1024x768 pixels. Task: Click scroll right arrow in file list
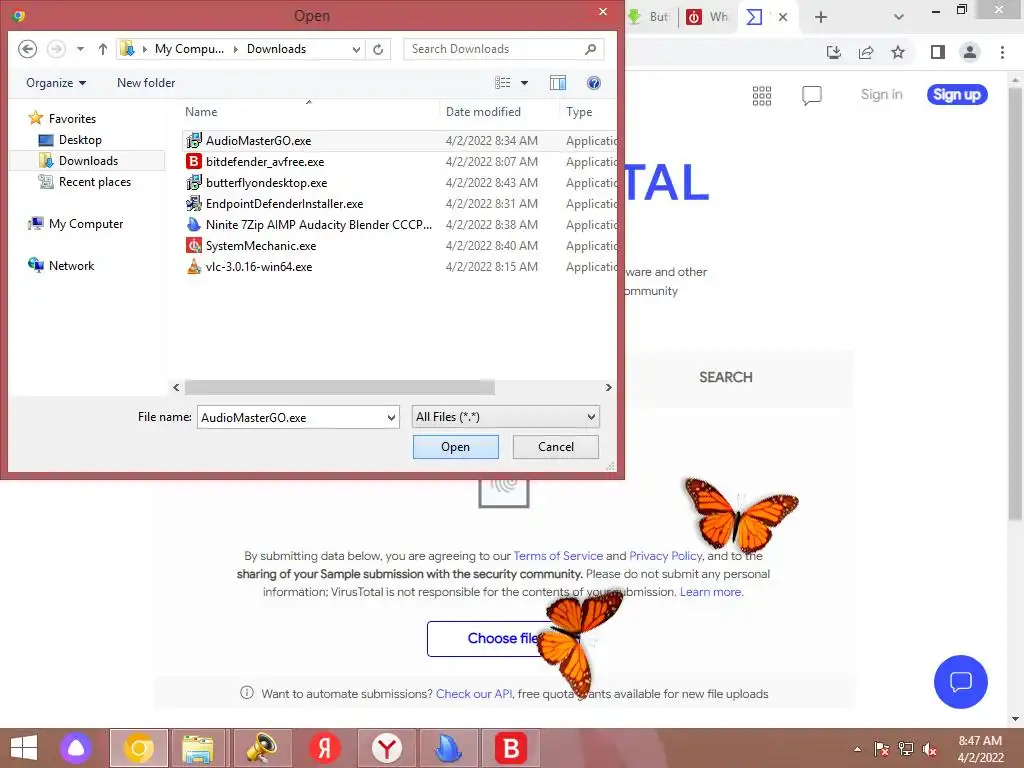[609, 387]
